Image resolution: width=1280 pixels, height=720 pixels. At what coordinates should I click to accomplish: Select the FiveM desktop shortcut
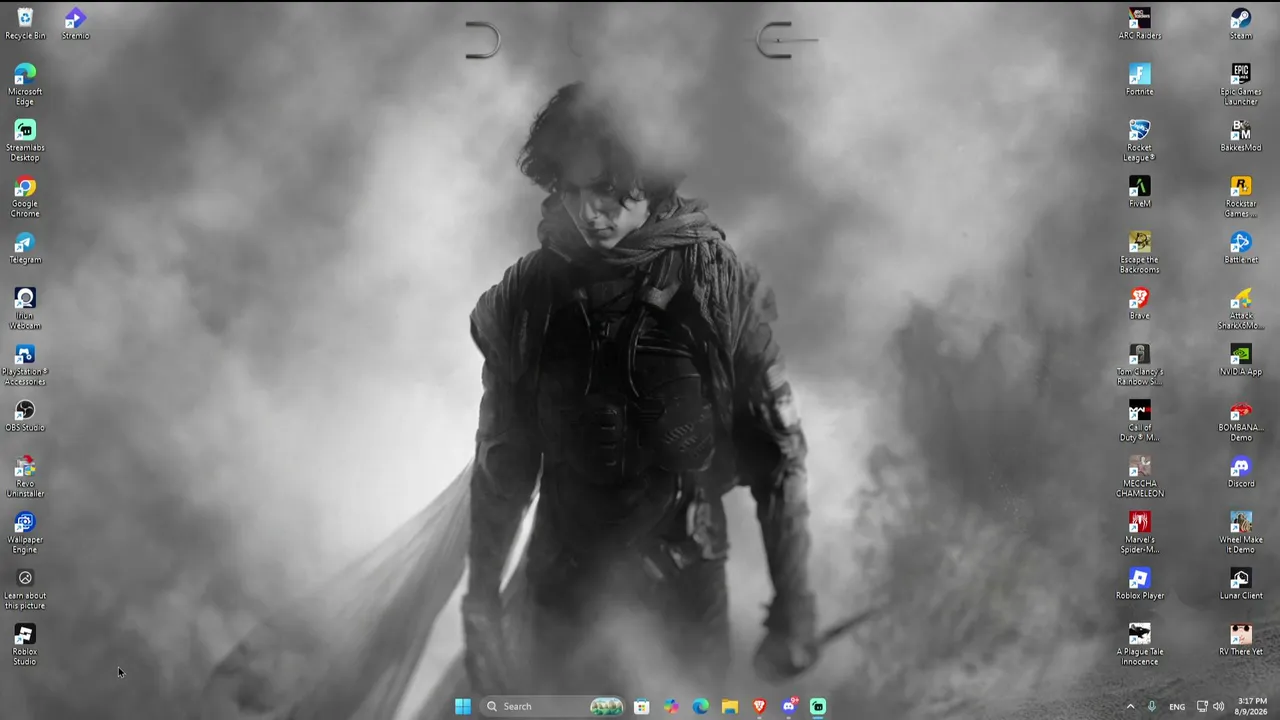point(1140,192)
